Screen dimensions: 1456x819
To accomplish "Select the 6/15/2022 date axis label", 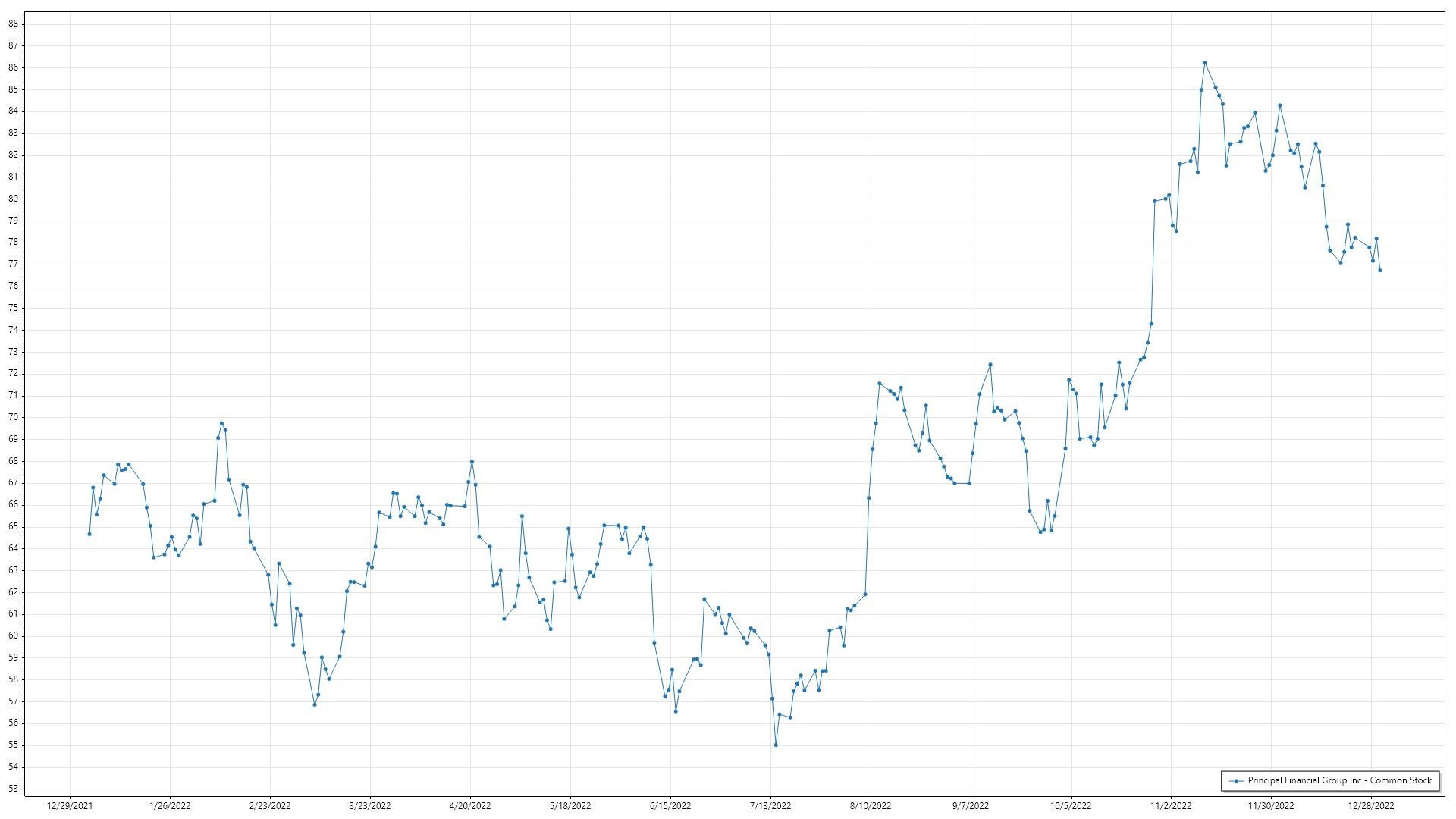I will pyautogui.click(x=670, y=806).
